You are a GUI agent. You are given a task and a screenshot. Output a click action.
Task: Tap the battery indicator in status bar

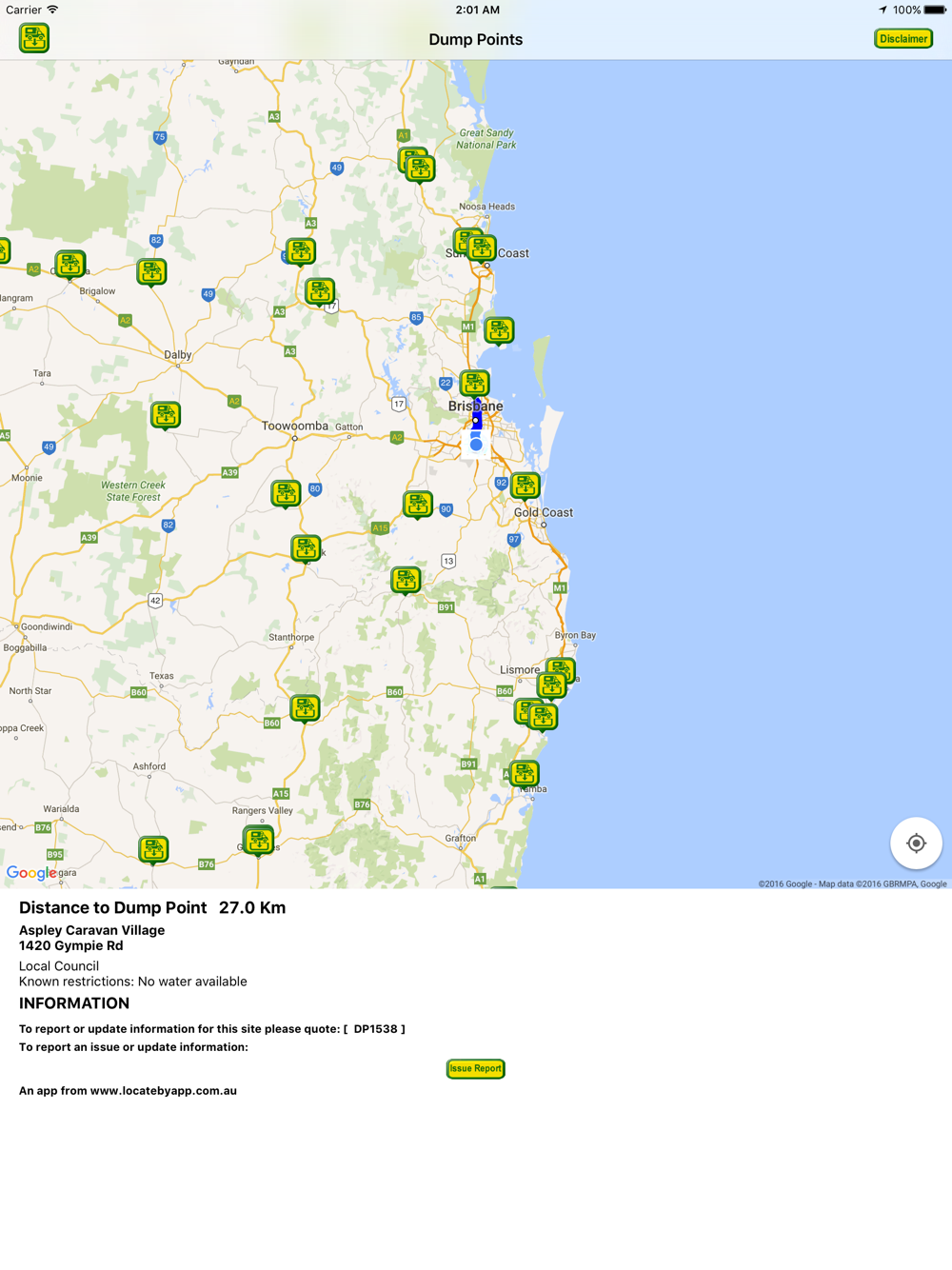935,10
